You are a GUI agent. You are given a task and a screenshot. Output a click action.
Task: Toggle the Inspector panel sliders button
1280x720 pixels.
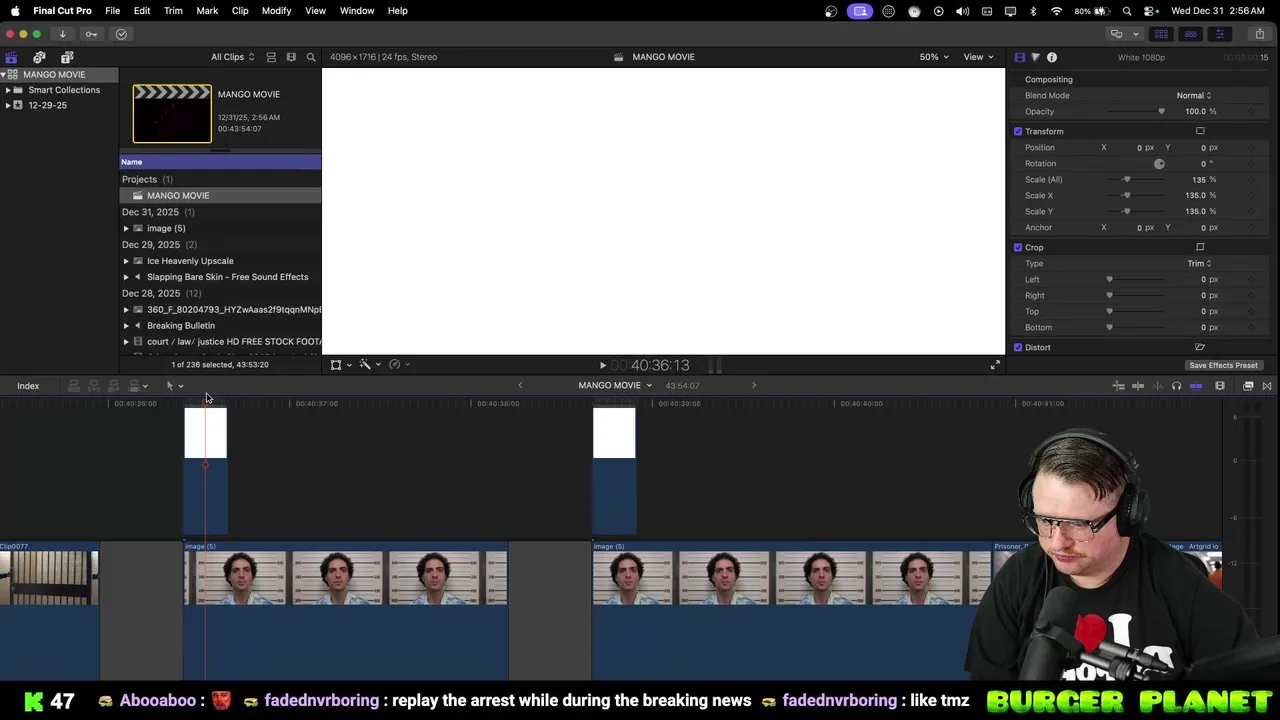1219,34
